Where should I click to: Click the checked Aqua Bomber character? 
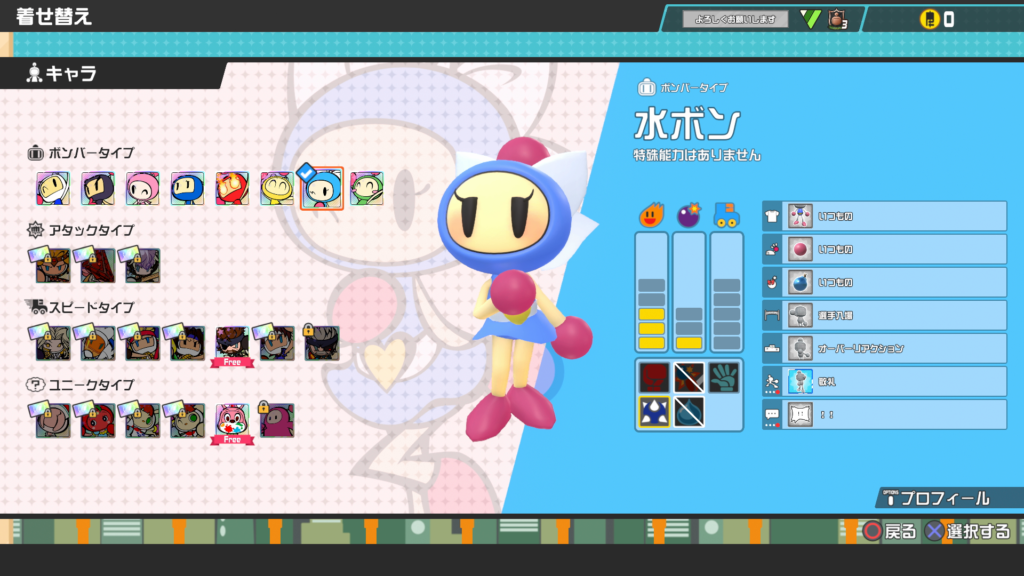tap(322, 188)
